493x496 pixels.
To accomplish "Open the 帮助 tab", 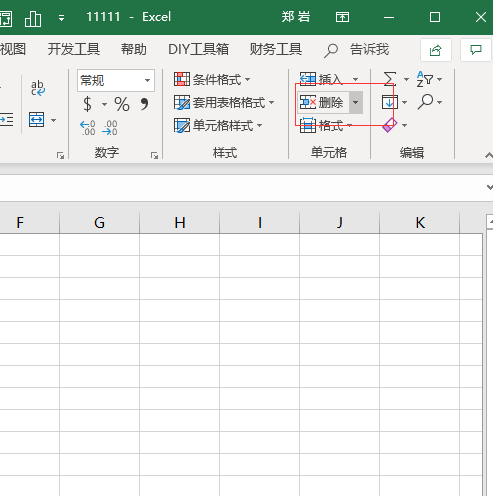I will (134, 49).
